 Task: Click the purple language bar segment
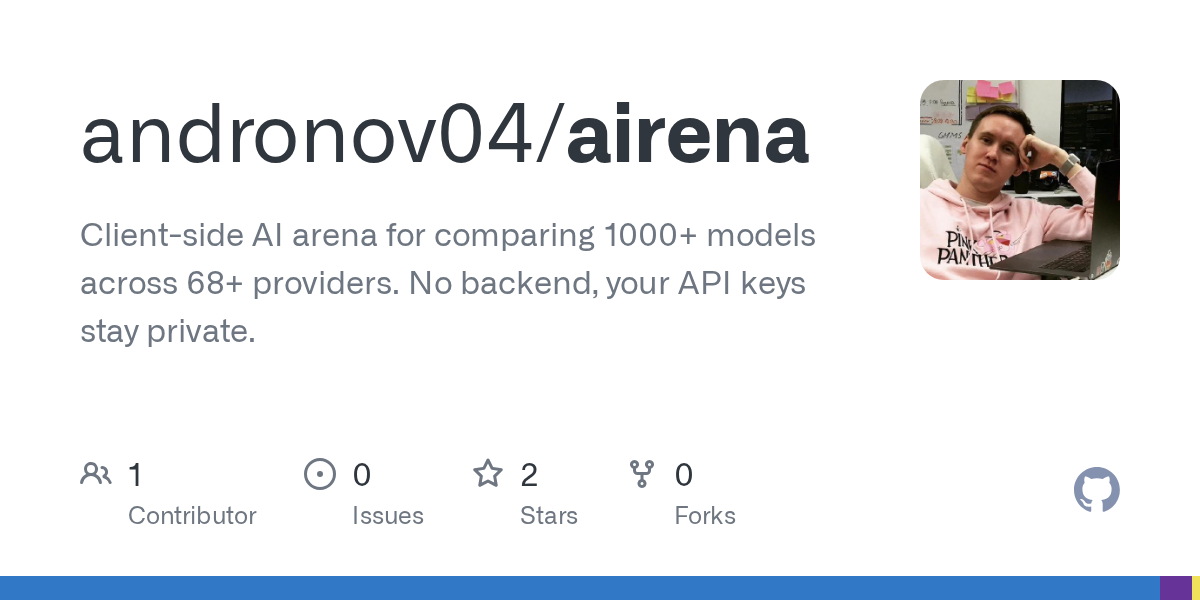click(1175, 588)
